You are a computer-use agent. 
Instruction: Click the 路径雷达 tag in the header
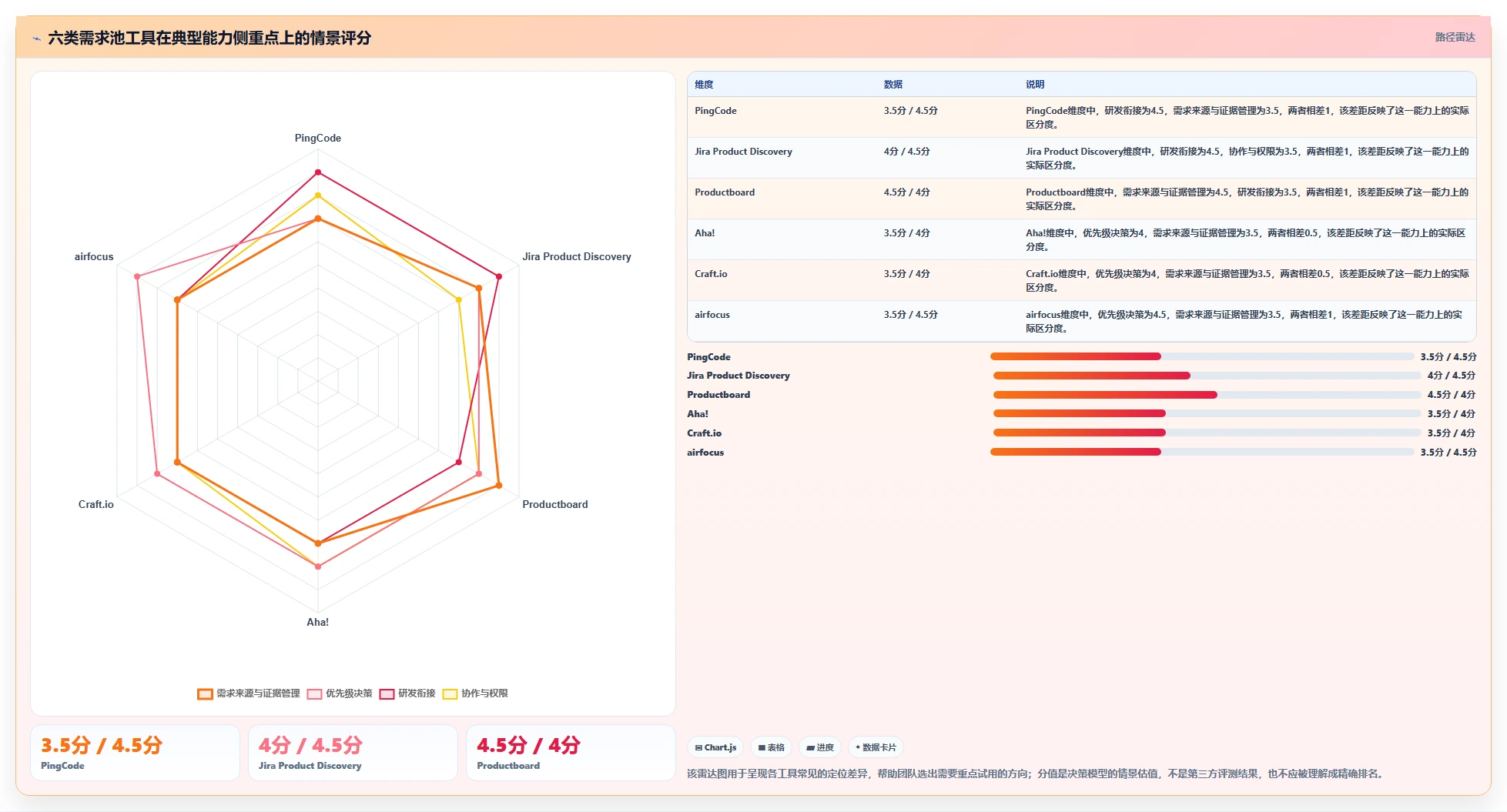[x=1455, y=37]
